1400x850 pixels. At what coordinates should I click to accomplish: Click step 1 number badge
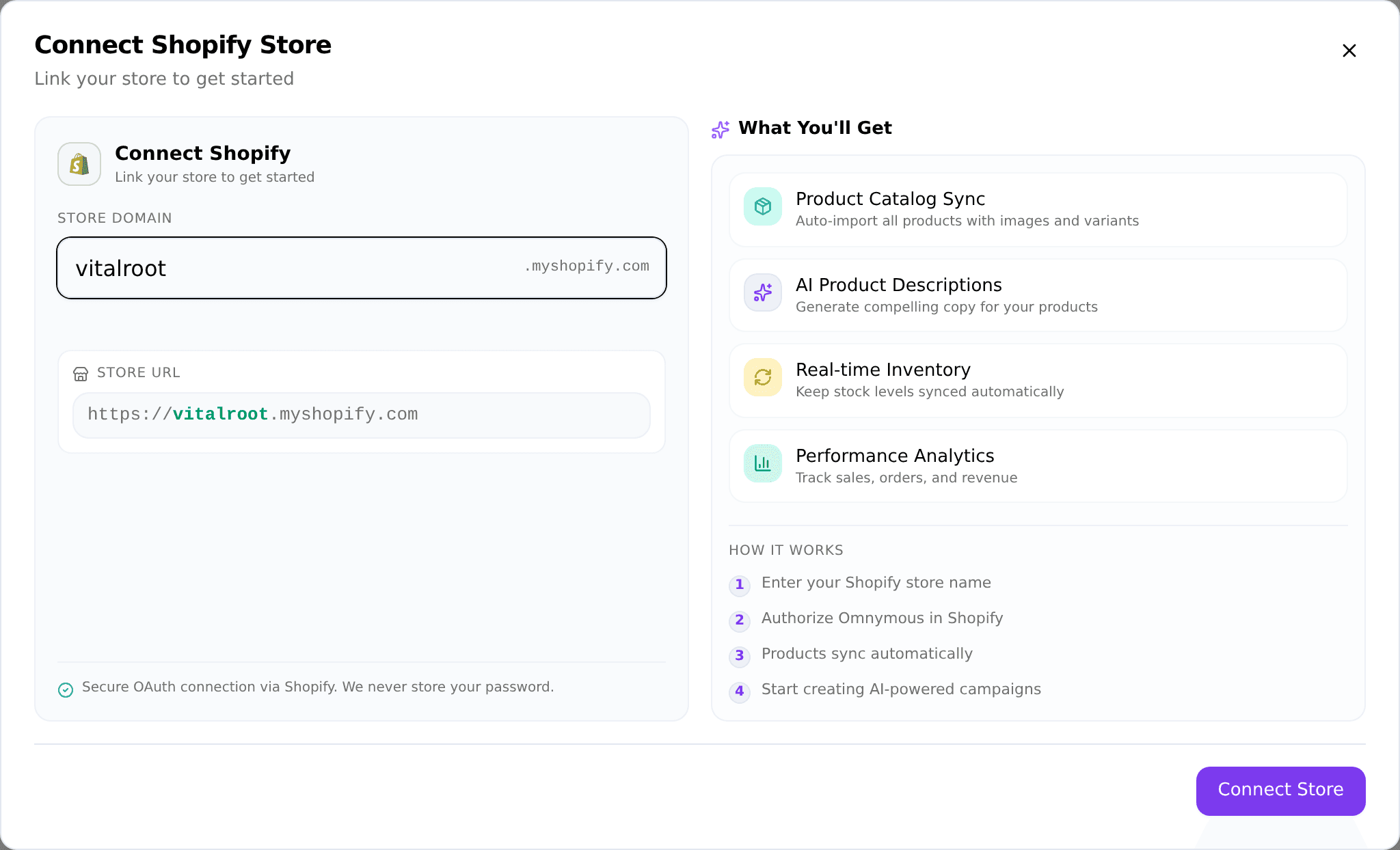[x=740, y=584]
